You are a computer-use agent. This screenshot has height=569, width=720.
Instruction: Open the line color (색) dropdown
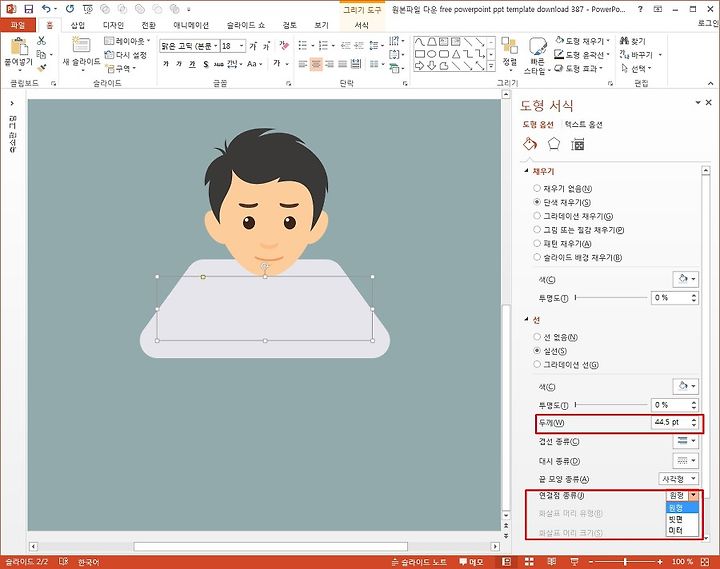coord(686,386)
